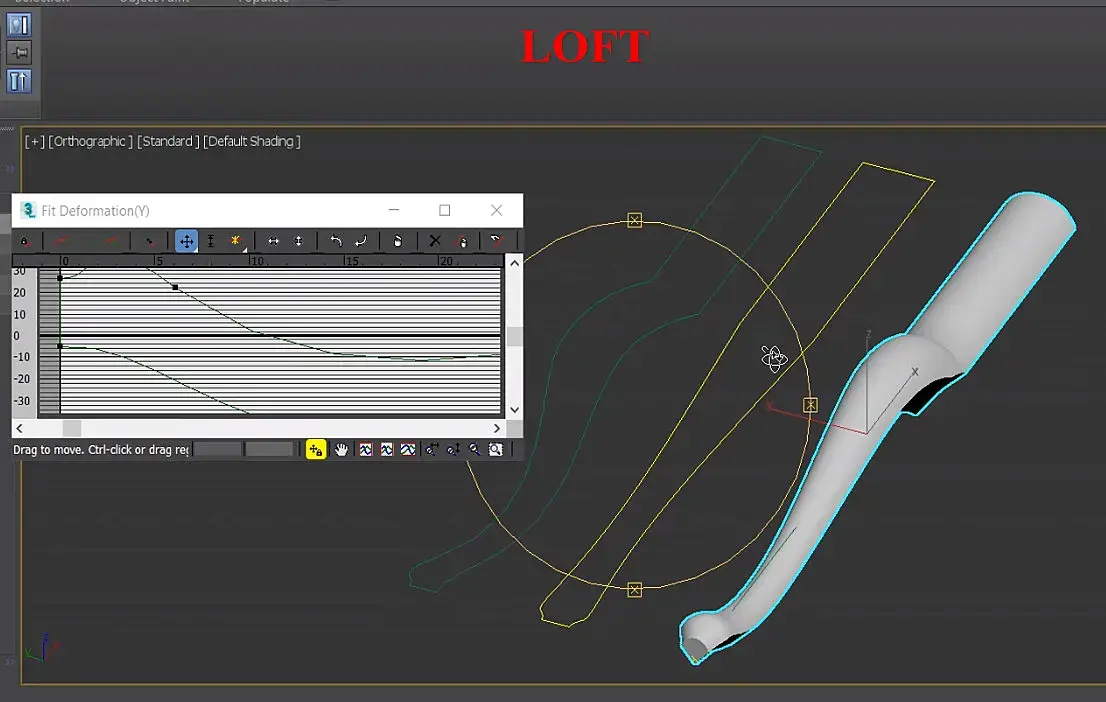Select upper curve start point at zero

(x=60, y=278)
